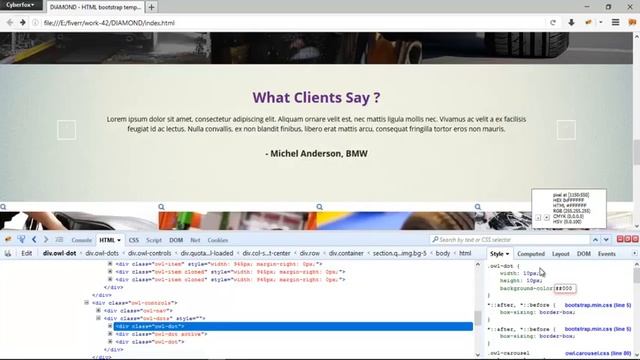Expand the last owl-dot div node

(x=110, y=342)
